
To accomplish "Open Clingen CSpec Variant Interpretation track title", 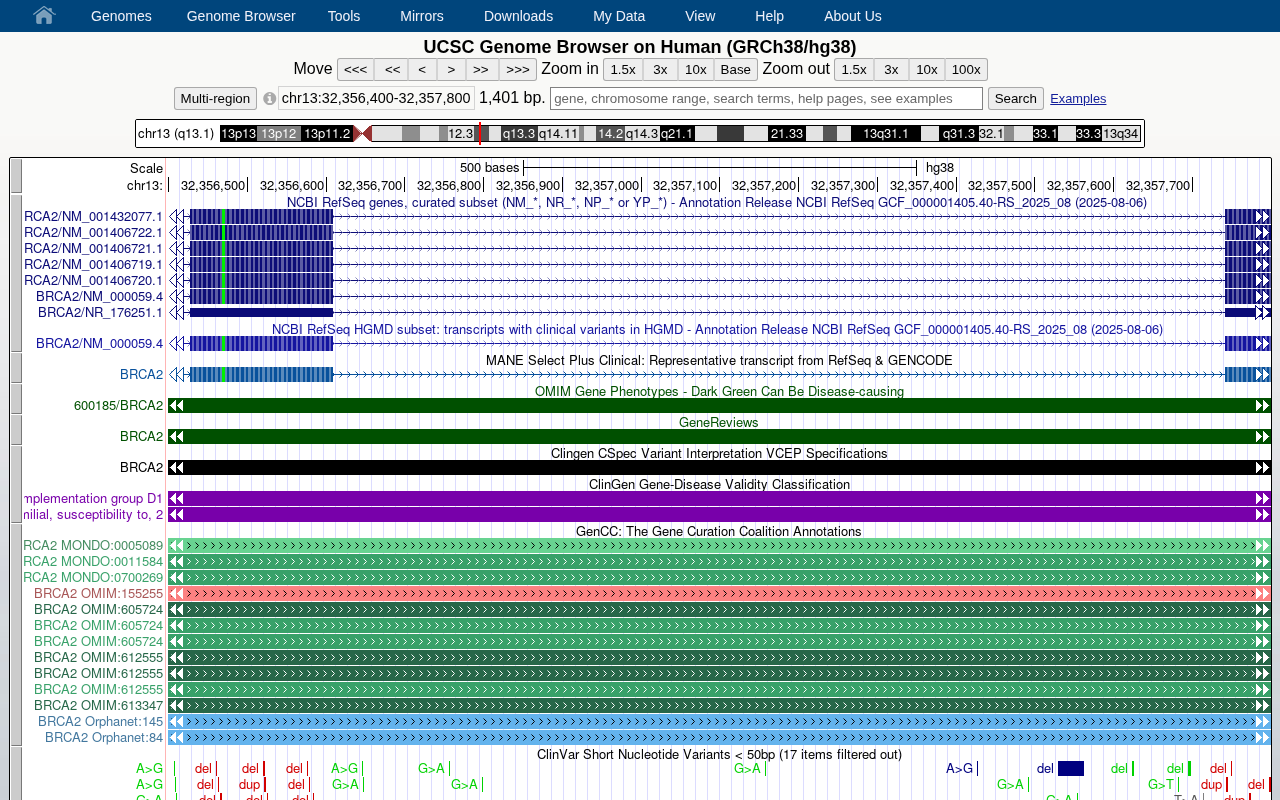I will (x=719, y=453).
